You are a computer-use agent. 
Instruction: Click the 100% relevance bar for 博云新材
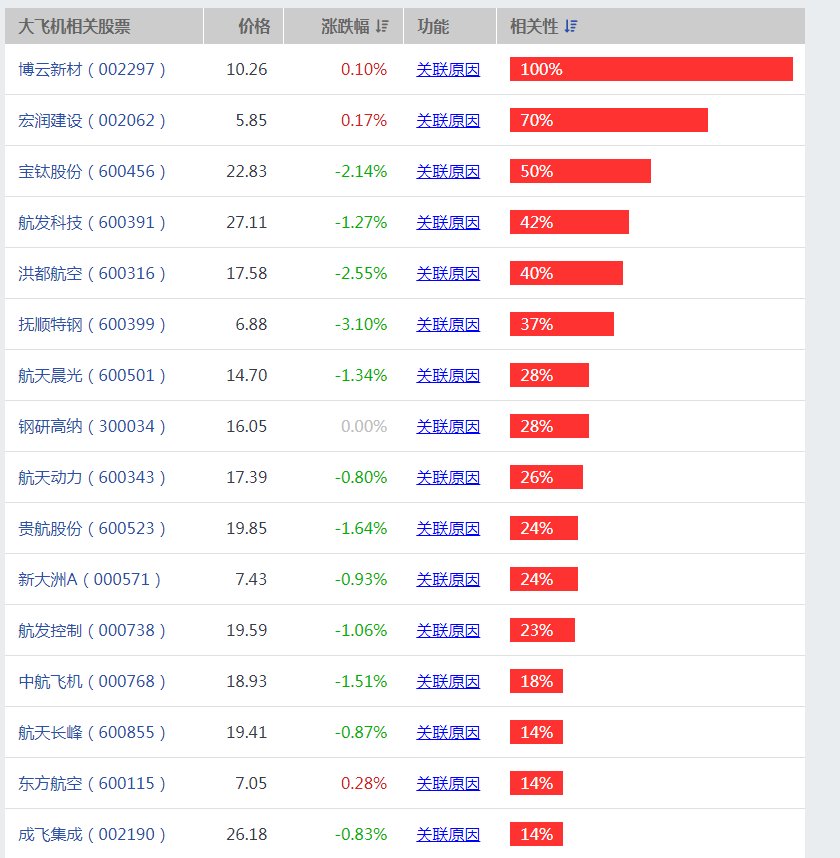pyautogui.click(x=650, y=69)
